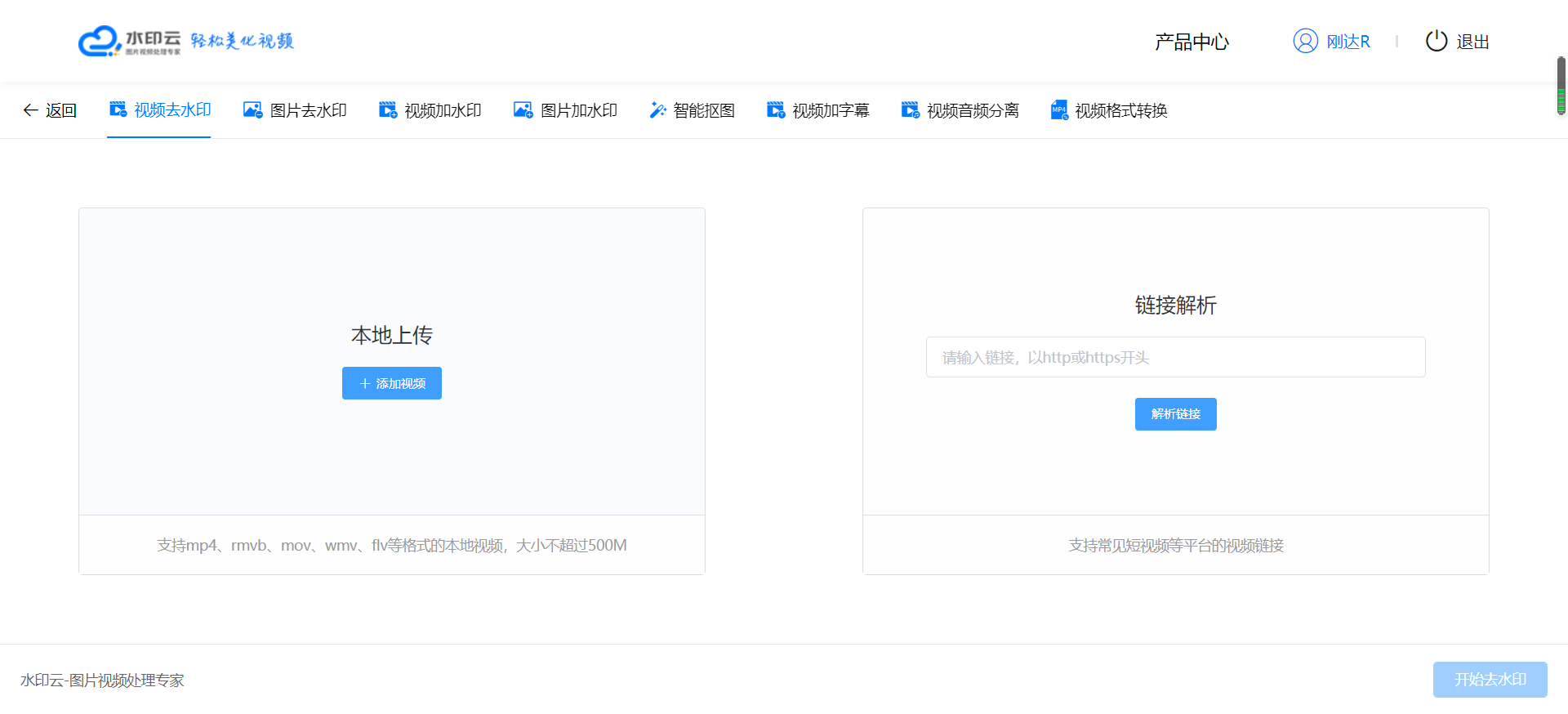Click the supported formats 500M note
1568x714 pixels.
(392, 545)
